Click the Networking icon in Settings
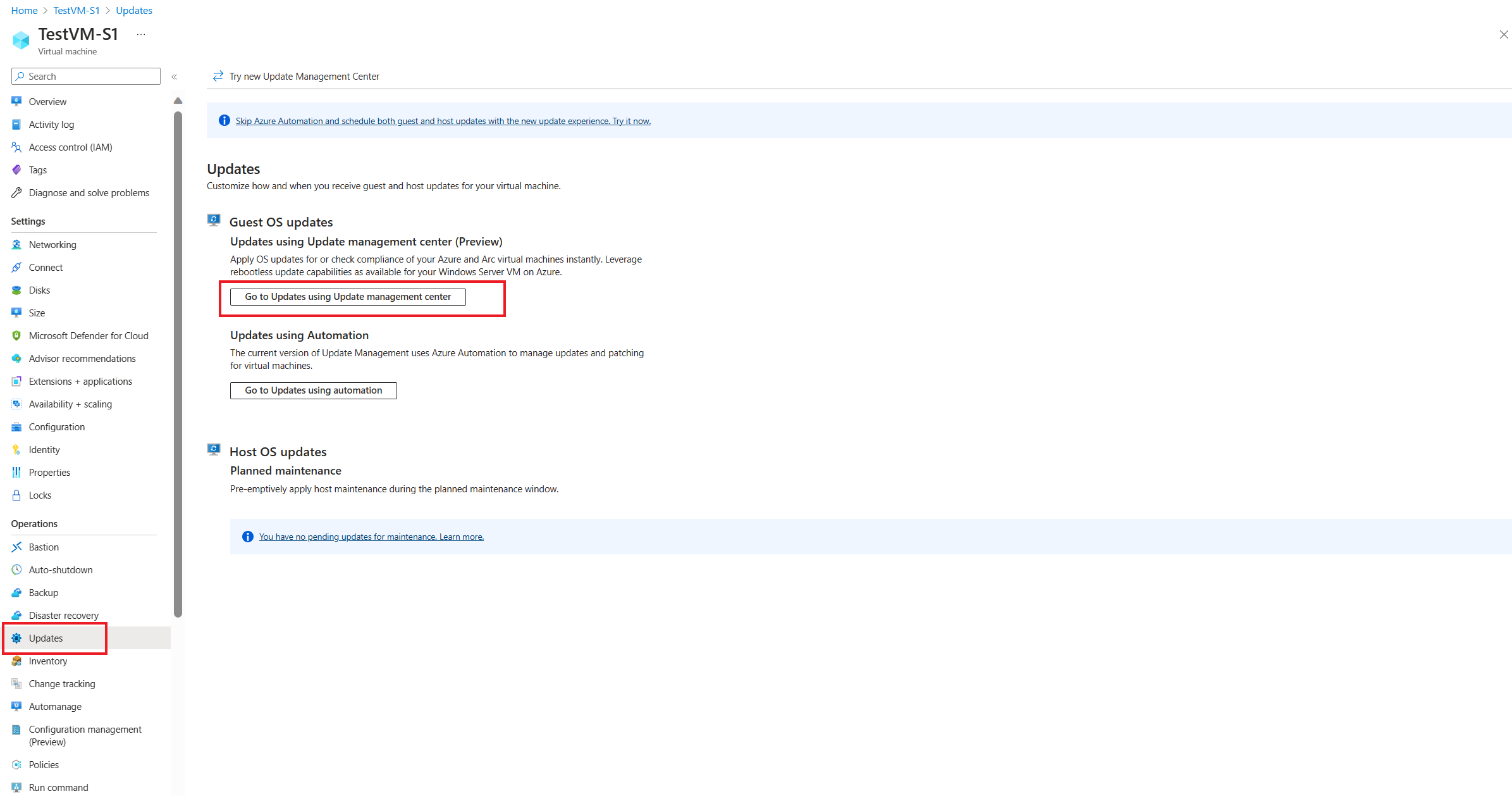1512x796 pixels. (18, 244)
